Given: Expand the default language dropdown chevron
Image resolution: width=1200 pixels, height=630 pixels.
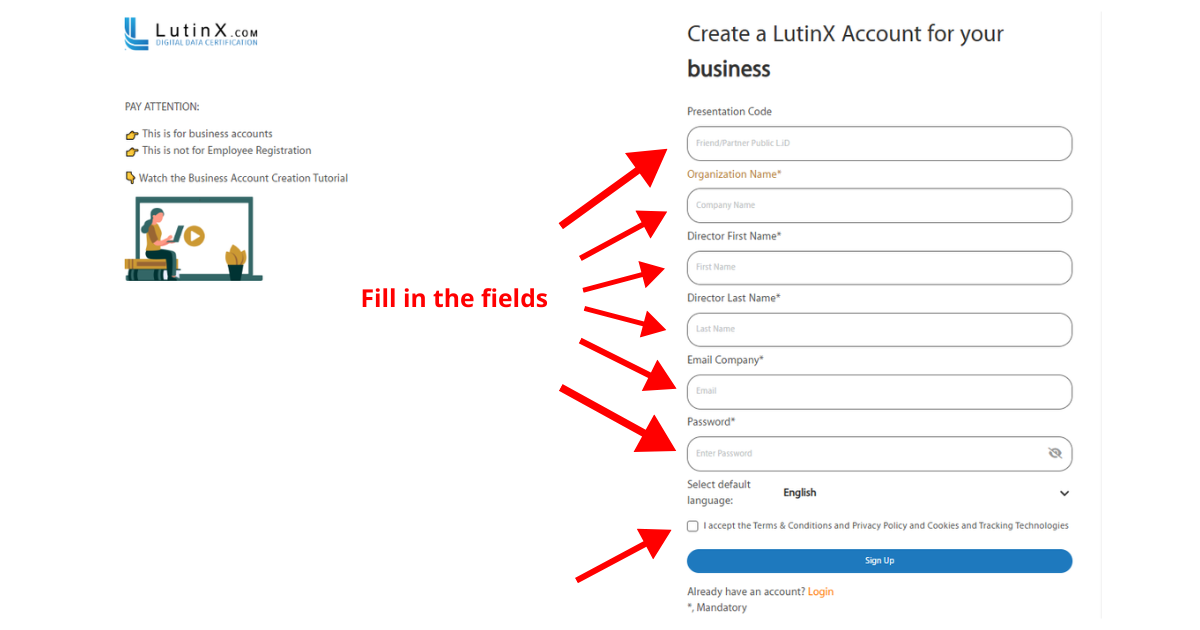Looking at the screenshot, I should [1064, 493].
